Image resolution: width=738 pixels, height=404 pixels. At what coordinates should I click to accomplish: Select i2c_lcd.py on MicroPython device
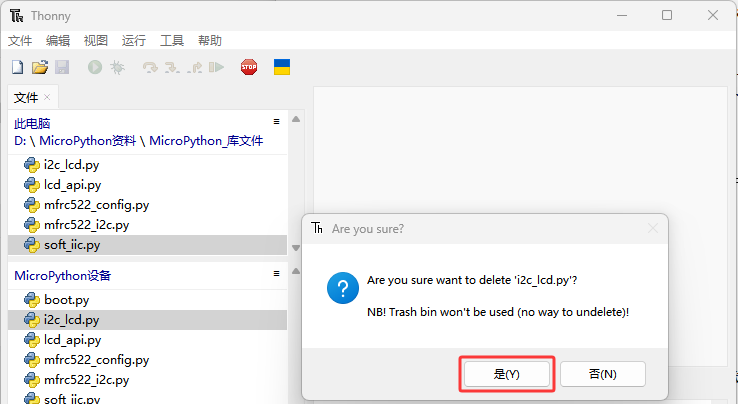pos(147,320)
